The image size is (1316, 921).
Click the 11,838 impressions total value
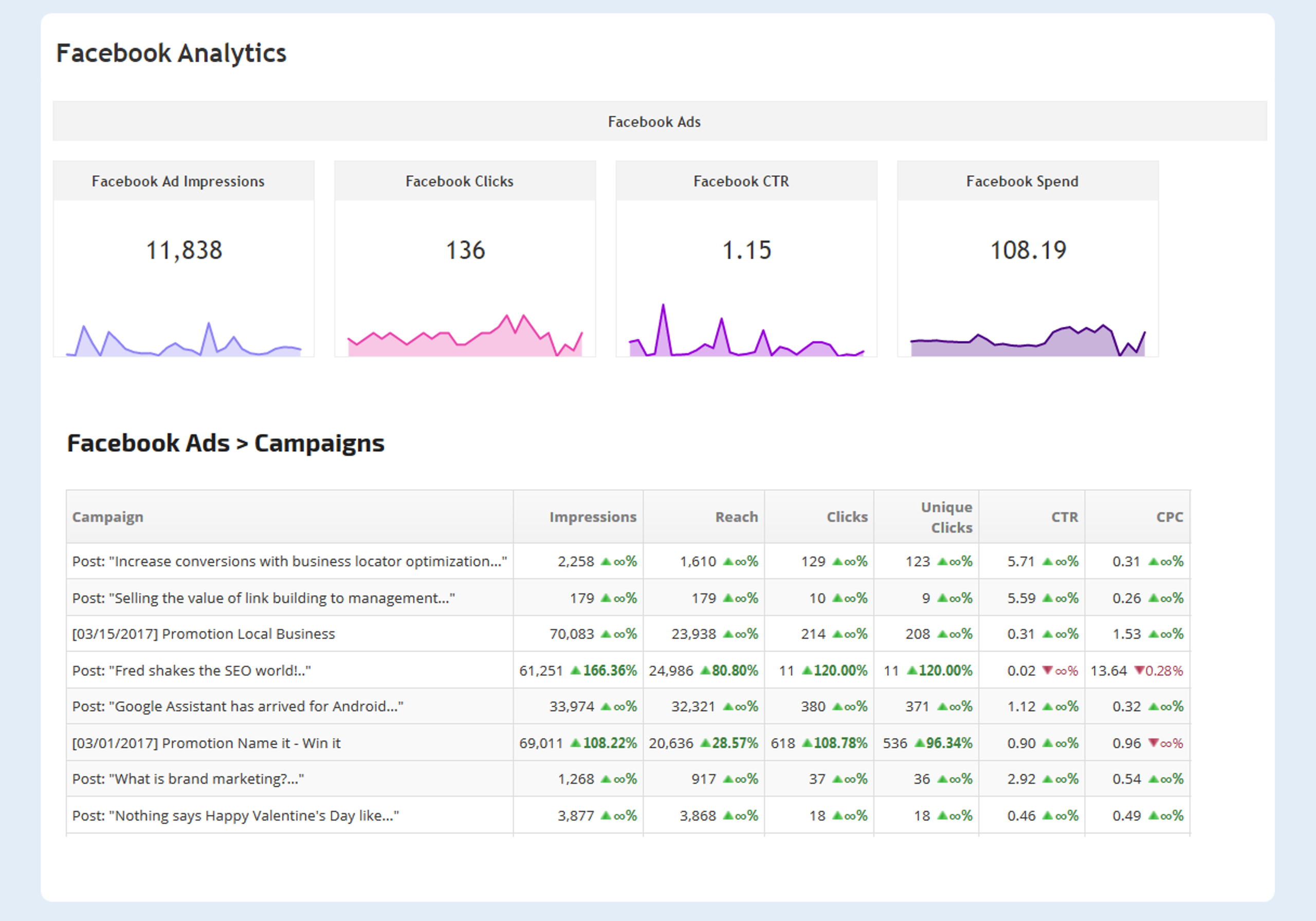click(x=184, y=250)
